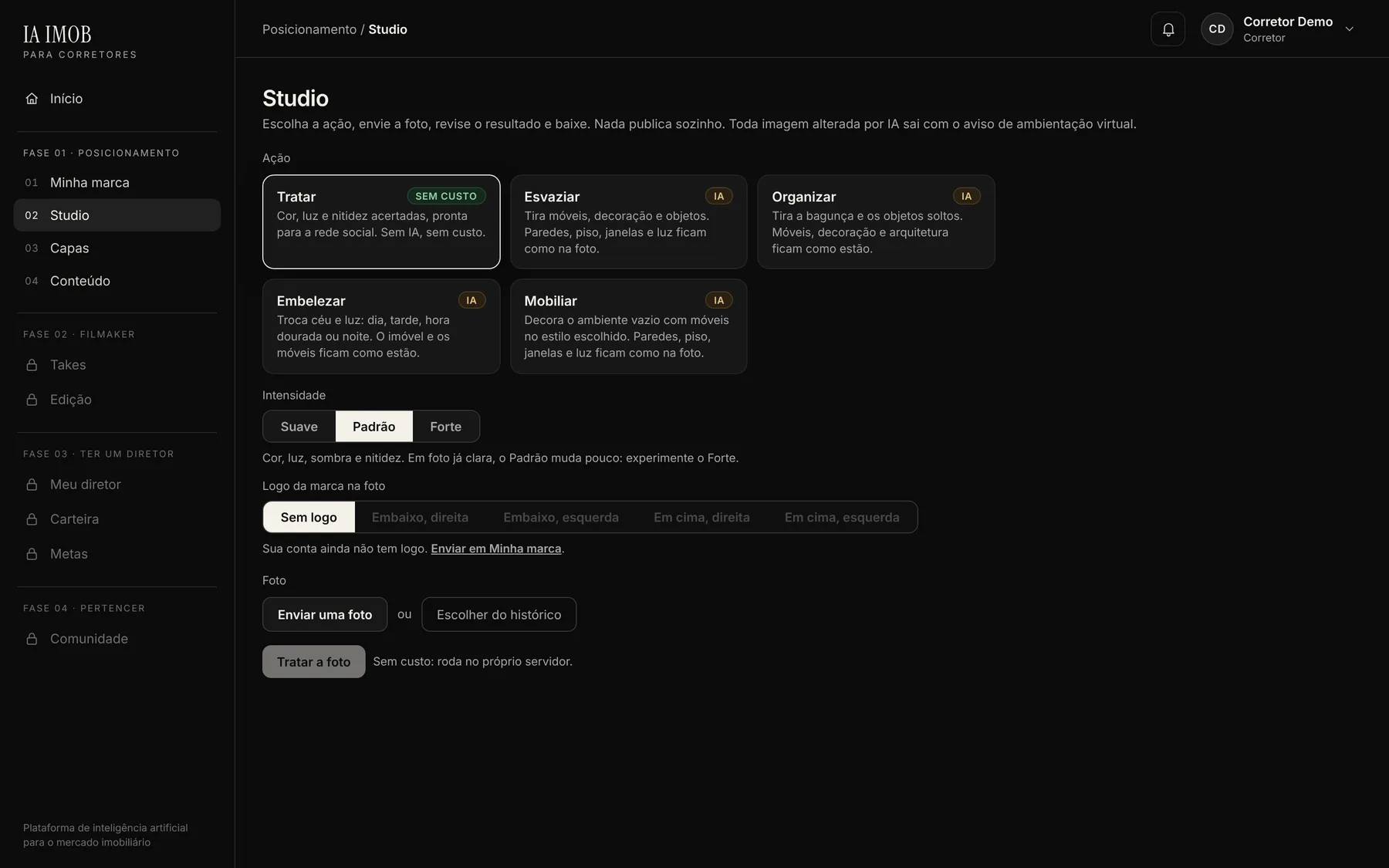
Task: Click the IA badge on the Organizar card
Action: 966,196
